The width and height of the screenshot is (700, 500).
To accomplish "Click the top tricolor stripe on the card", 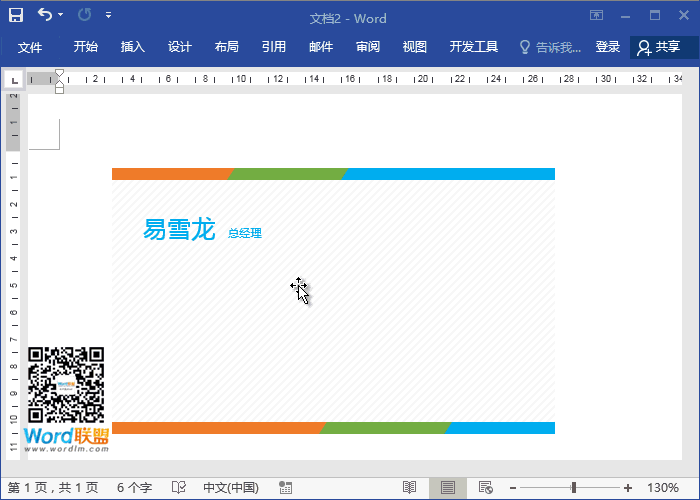I will click(x=333, y=174).
